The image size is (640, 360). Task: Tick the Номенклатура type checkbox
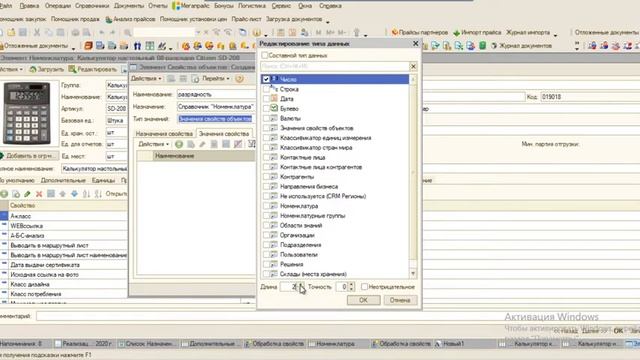coord(266,206)
